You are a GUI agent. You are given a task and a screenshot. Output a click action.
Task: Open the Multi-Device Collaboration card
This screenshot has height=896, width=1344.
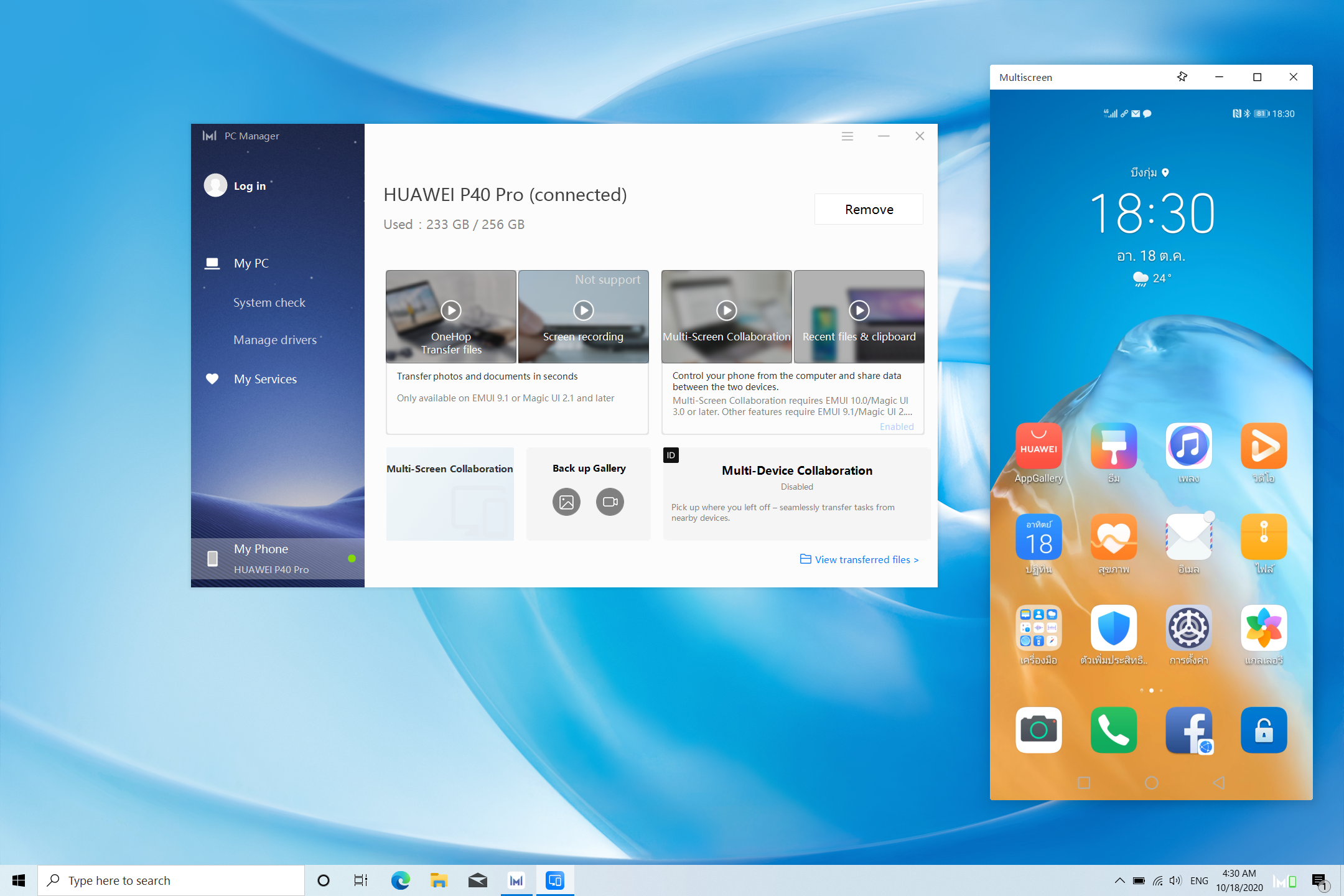(x=796, y=494)
